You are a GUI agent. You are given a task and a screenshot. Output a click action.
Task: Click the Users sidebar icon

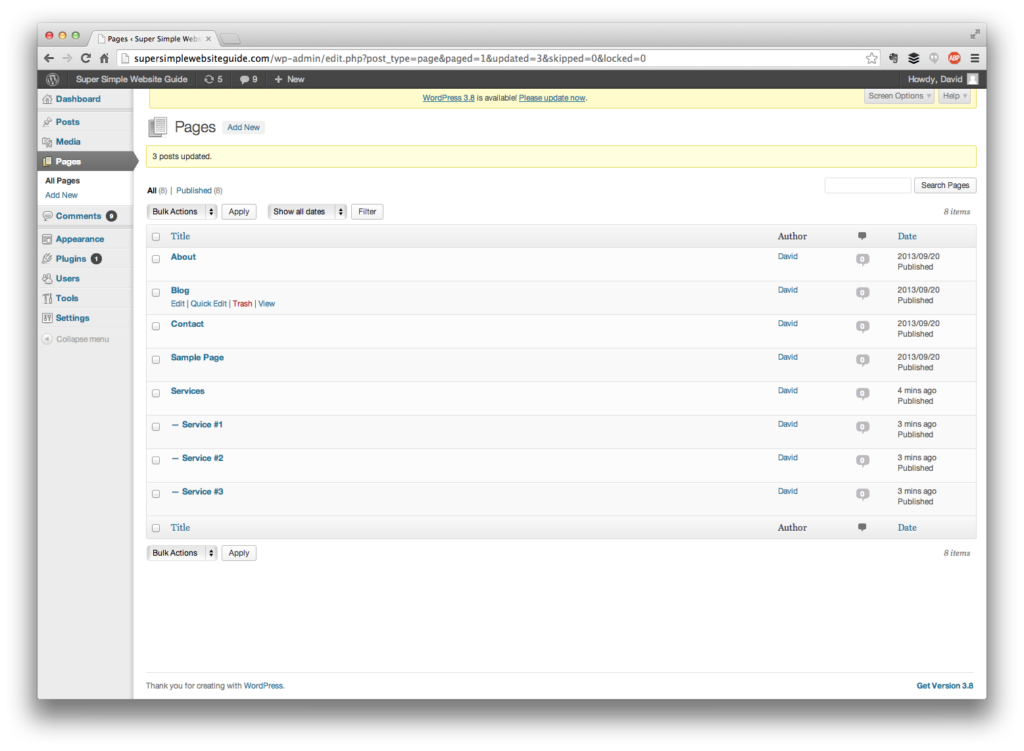pos(47,278)
